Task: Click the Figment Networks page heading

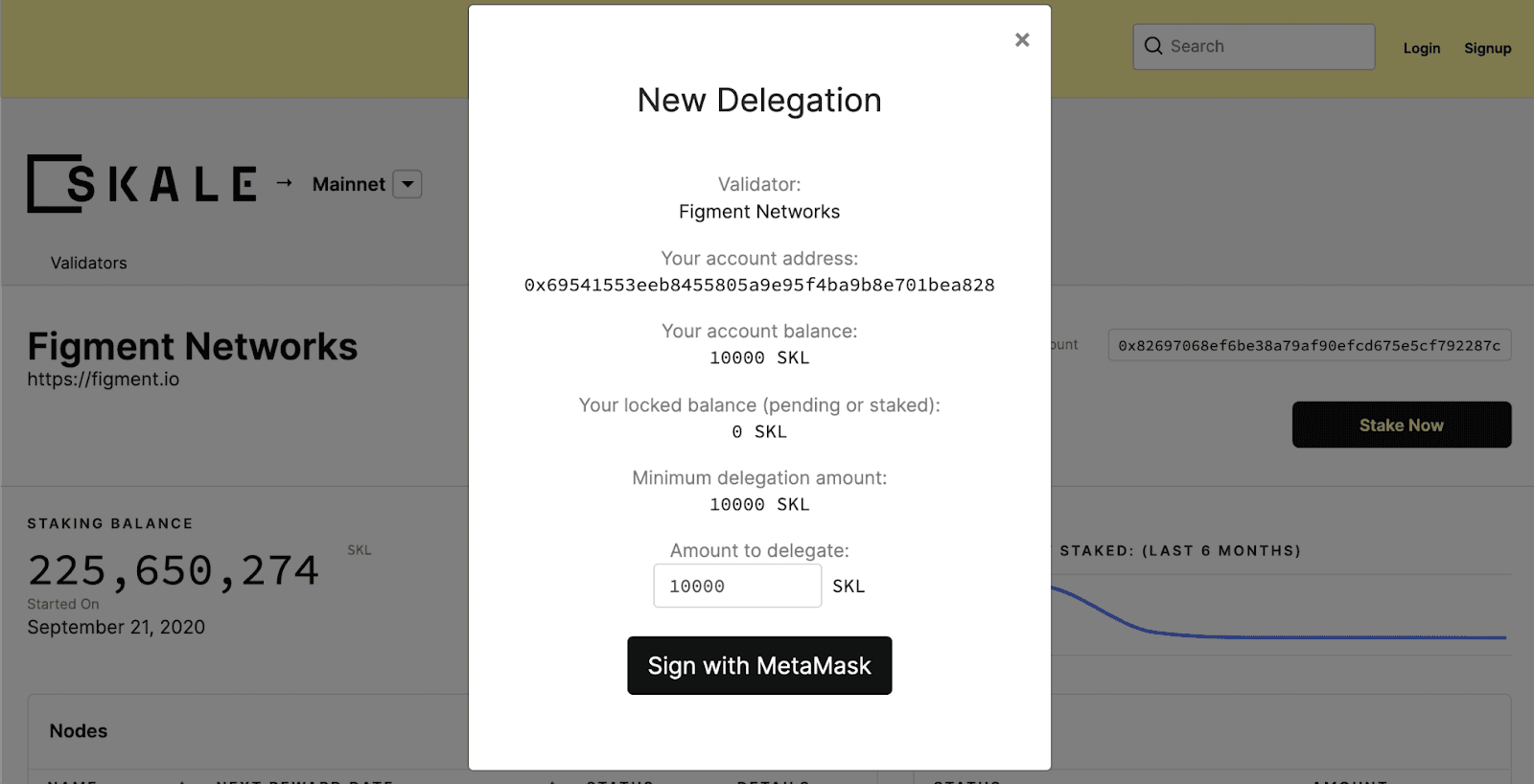Action: [x=192, y=347]
